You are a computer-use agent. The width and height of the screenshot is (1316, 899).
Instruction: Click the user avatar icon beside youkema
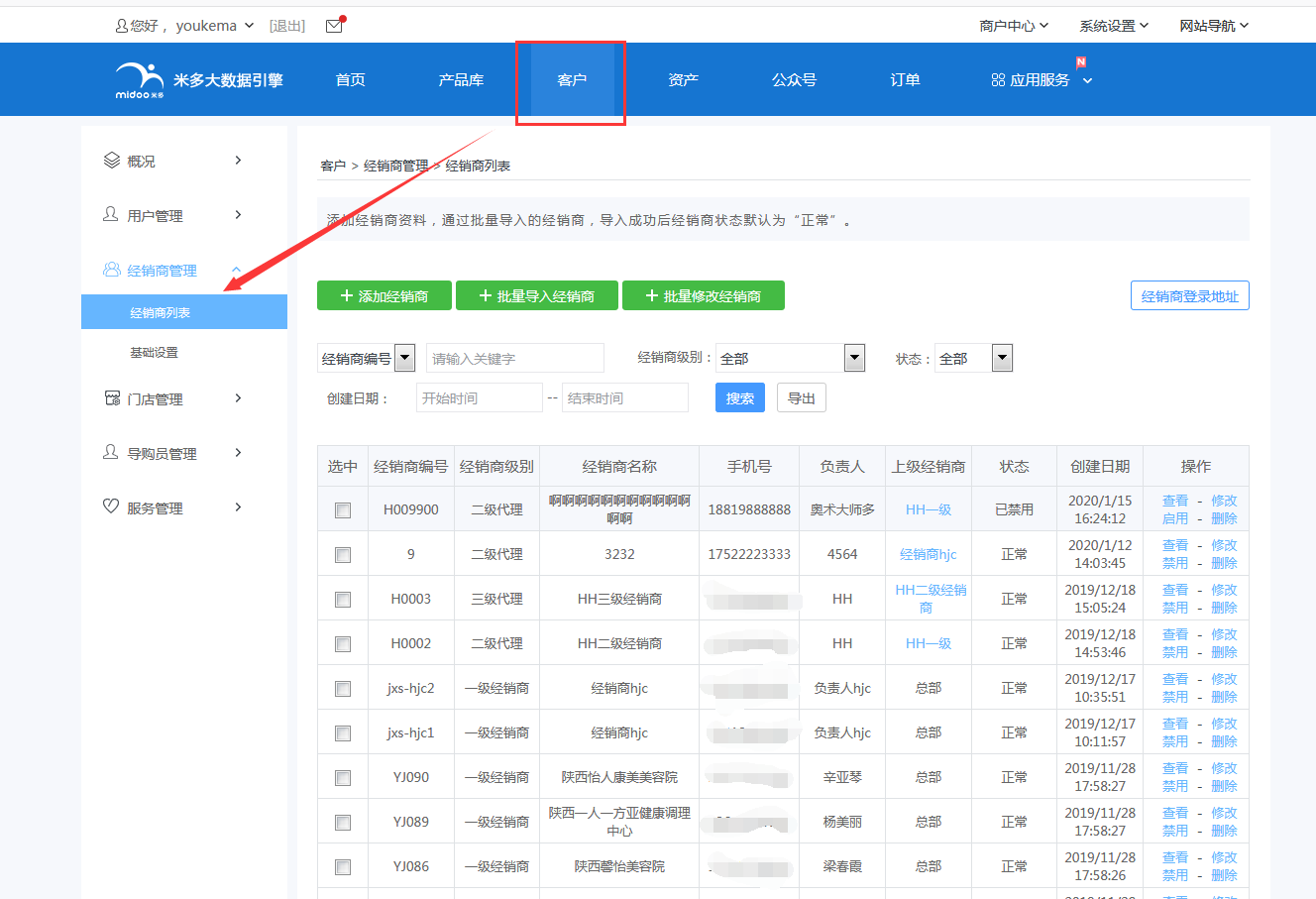point(121,26)
